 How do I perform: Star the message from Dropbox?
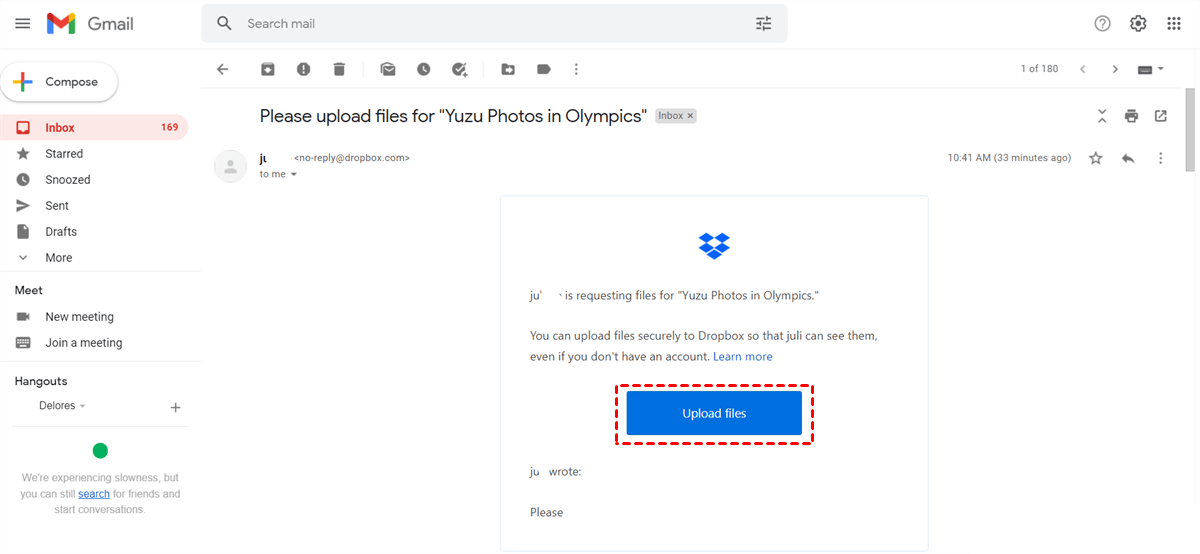pos(1096,158)
